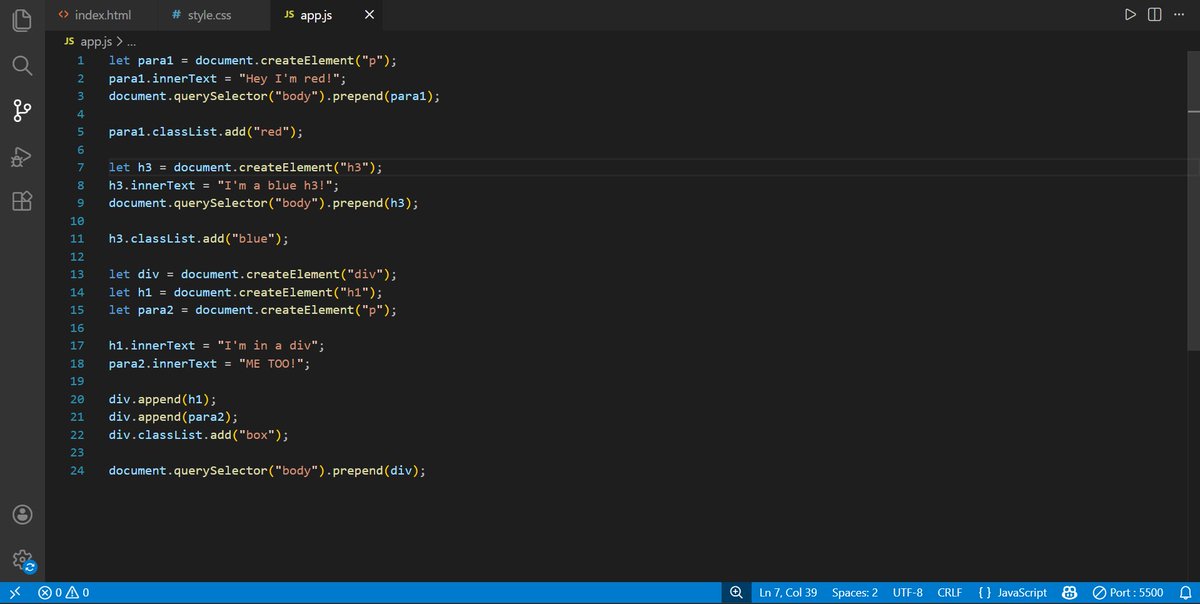Click div.append(h1) on line 20
Screen dimensions: 1200x604
point(159,399)
